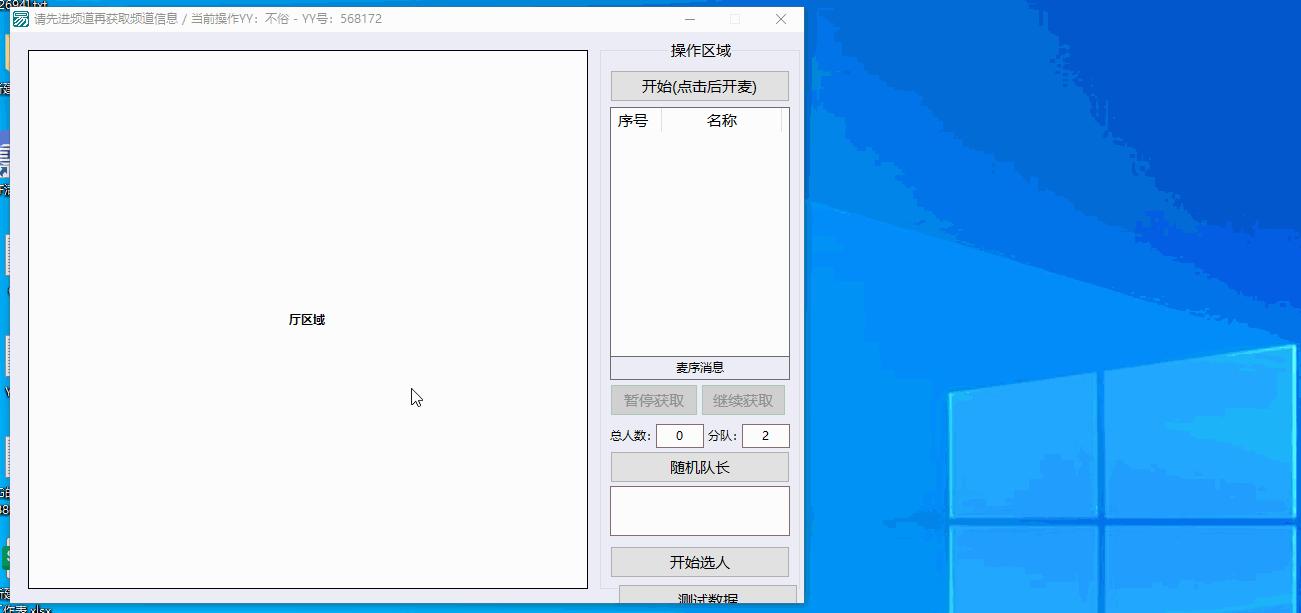Focus the 总人数 input field
This screenshot has width=1301, height=613.
(x=680, y=436)
